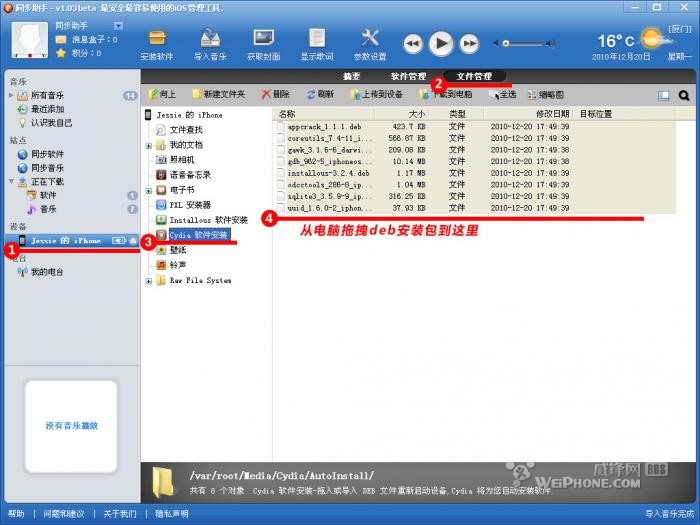Click the [厦门] city link
The width and height of the screenshot is (700, 525).
pos(679,29)
